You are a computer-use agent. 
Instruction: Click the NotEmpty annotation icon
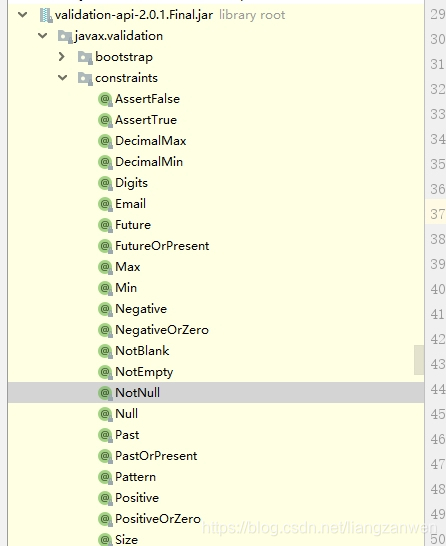point(105,372)
